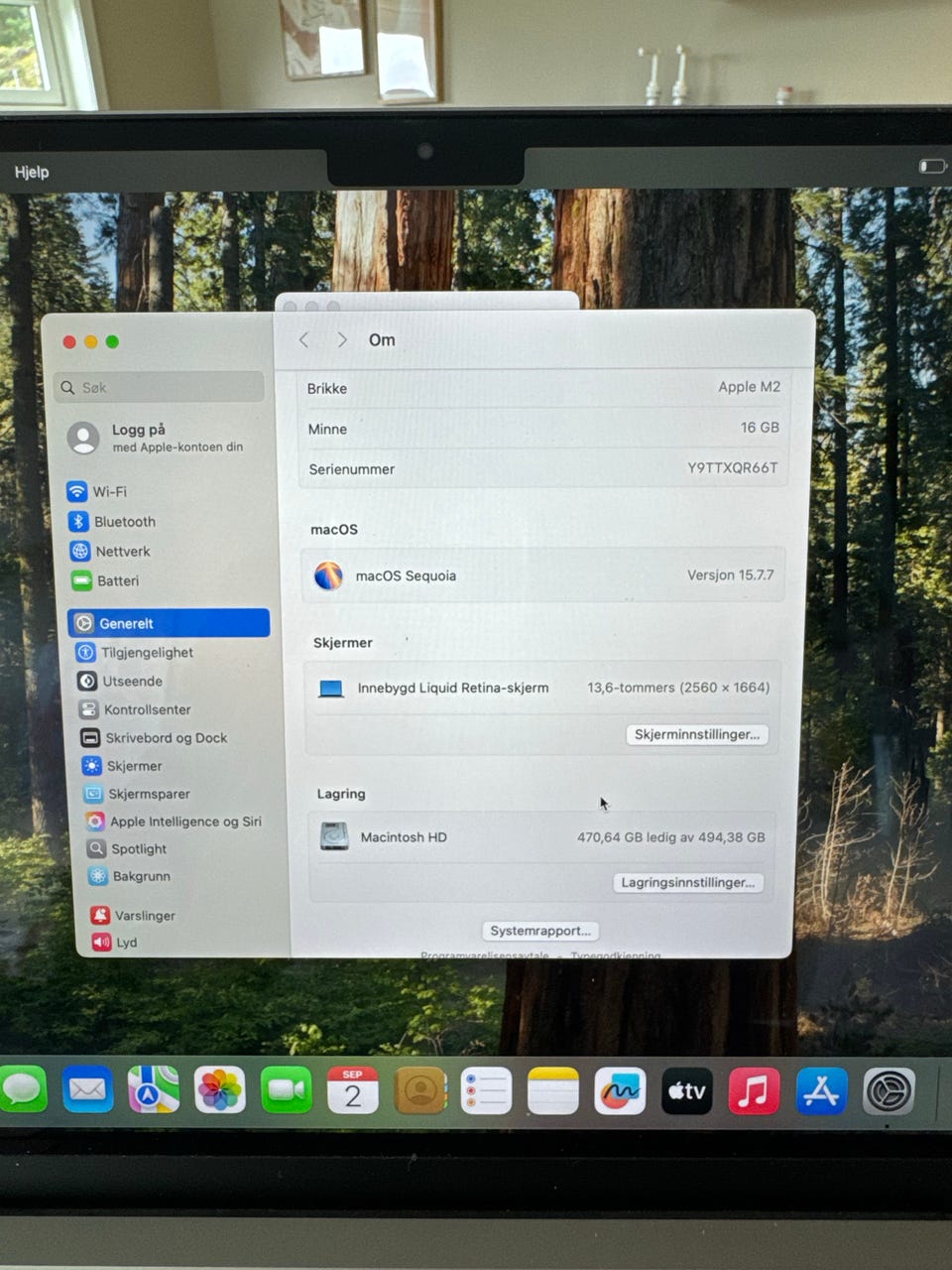952x1270 pixels.
Task: Go forward using the right chevron
Action: [x=342, y=339]
